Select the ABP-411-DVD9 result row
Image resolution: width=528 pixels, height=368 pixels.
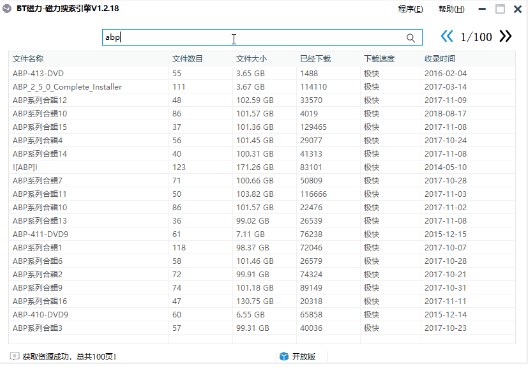(262, 234)
